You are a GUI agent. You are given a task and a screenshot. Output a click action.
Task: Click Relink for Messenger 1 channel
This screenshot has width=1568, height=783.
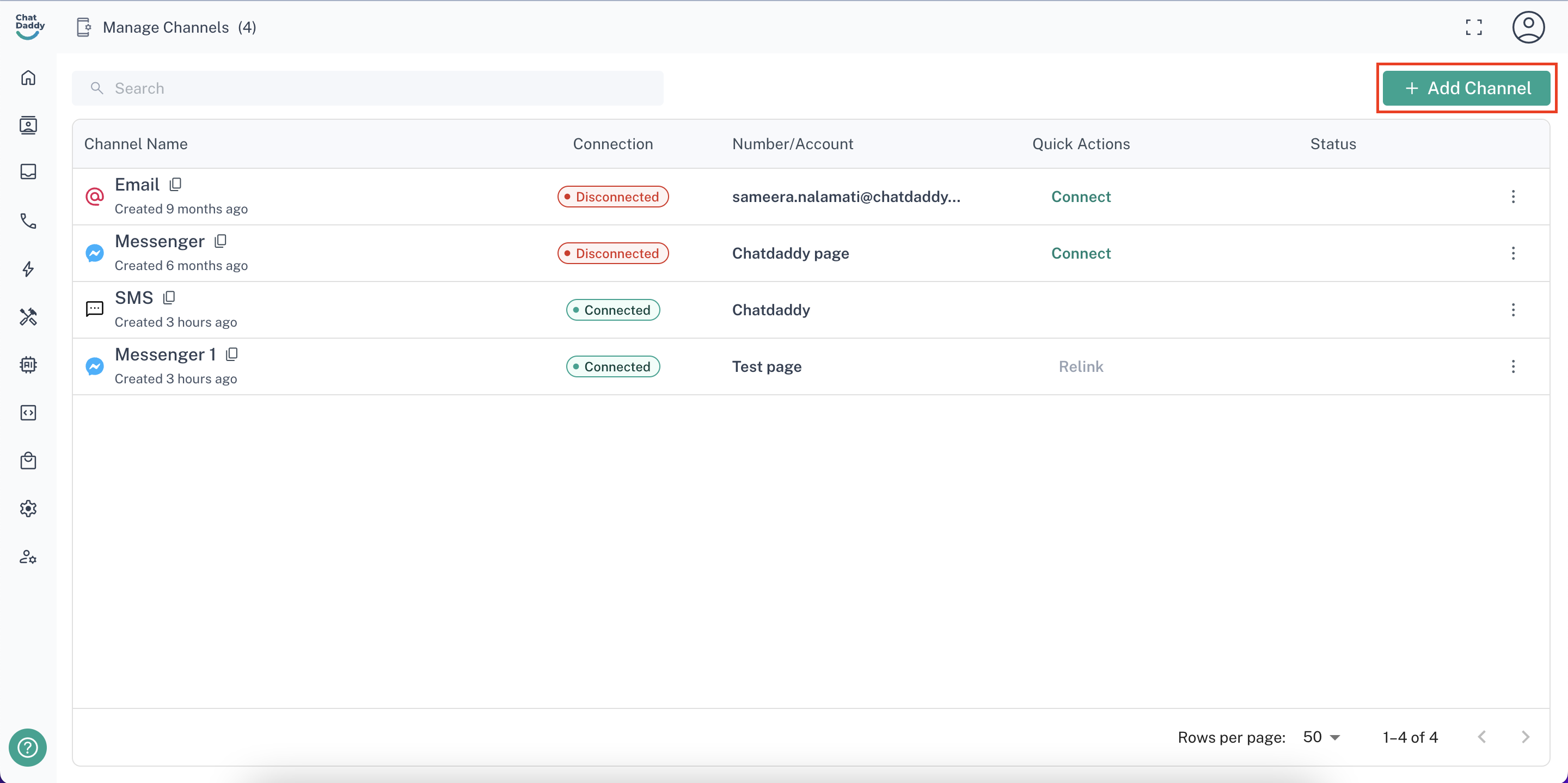1080,366
